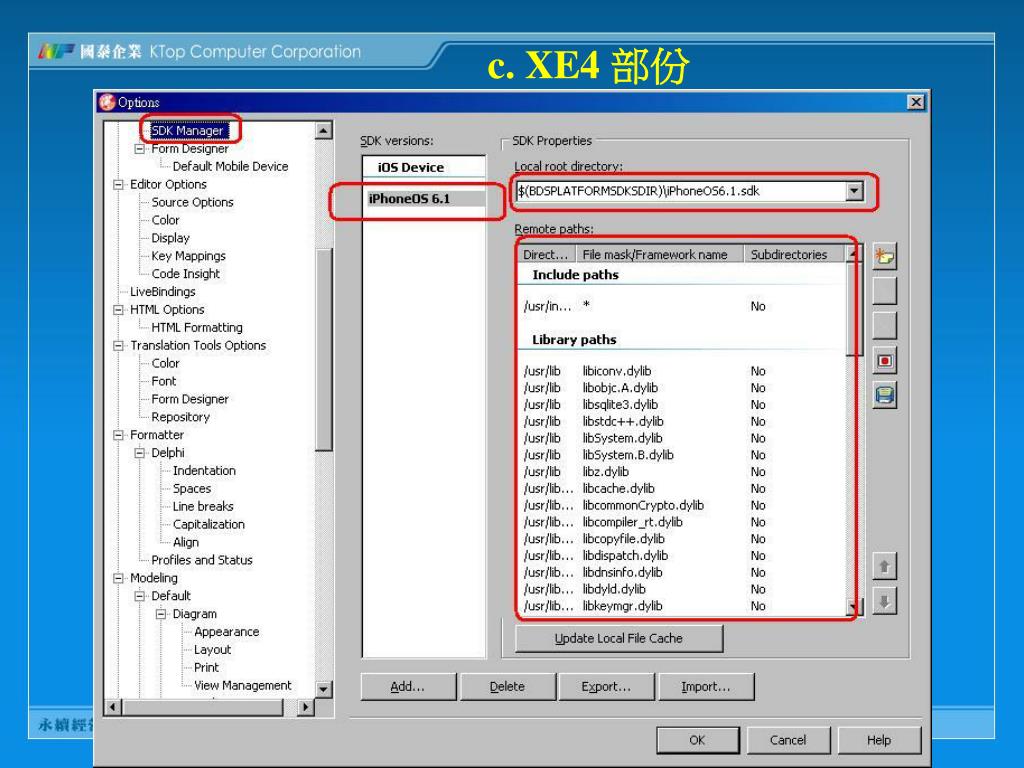Select the /usr/in... include path row
This screenshot has height=768, width=1024.
pyautogui.click(x=682, y=306)
